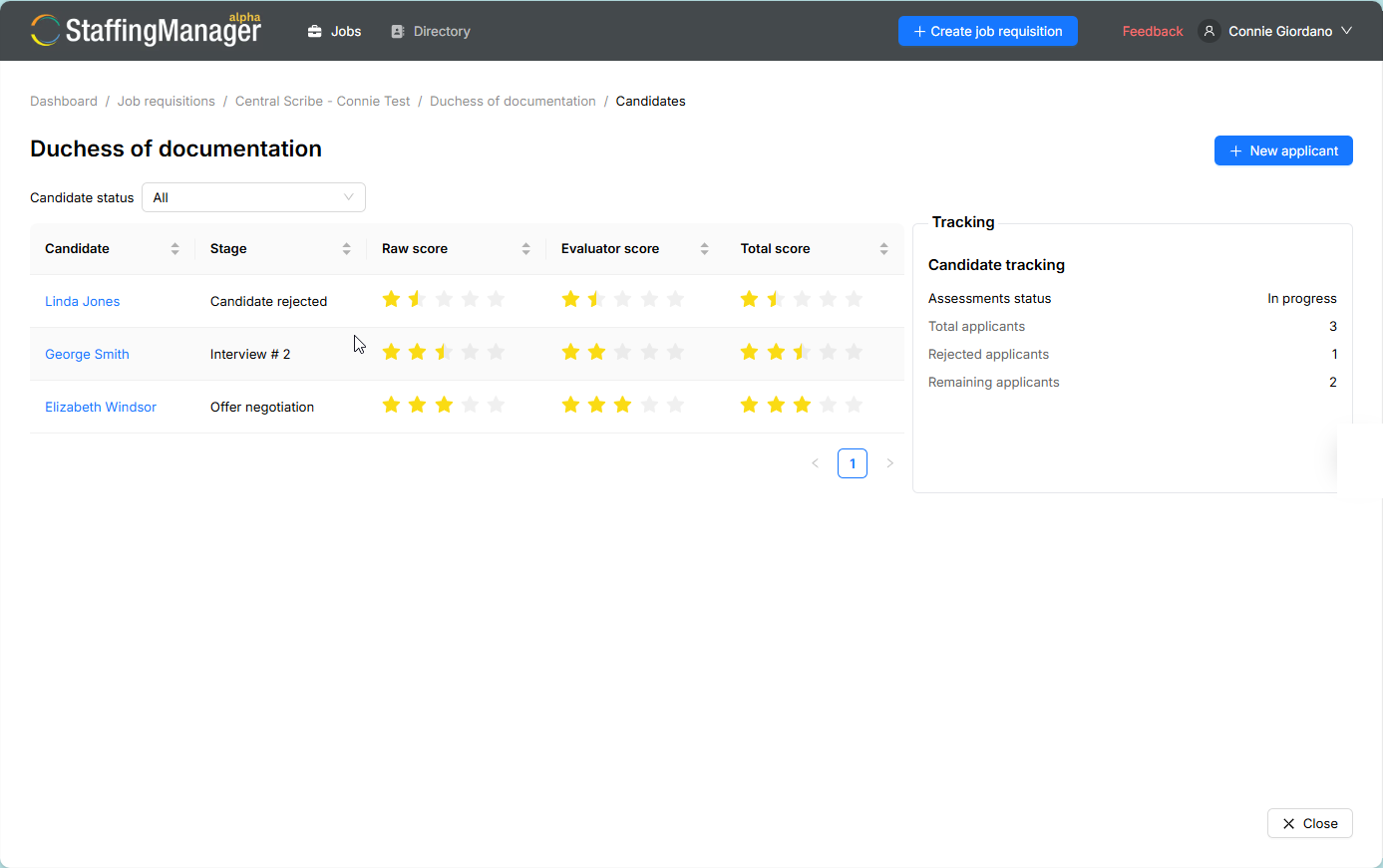Go to previous page arrow
The image size is (1383, 868).
pyautogui.click(x=816, y=463)
